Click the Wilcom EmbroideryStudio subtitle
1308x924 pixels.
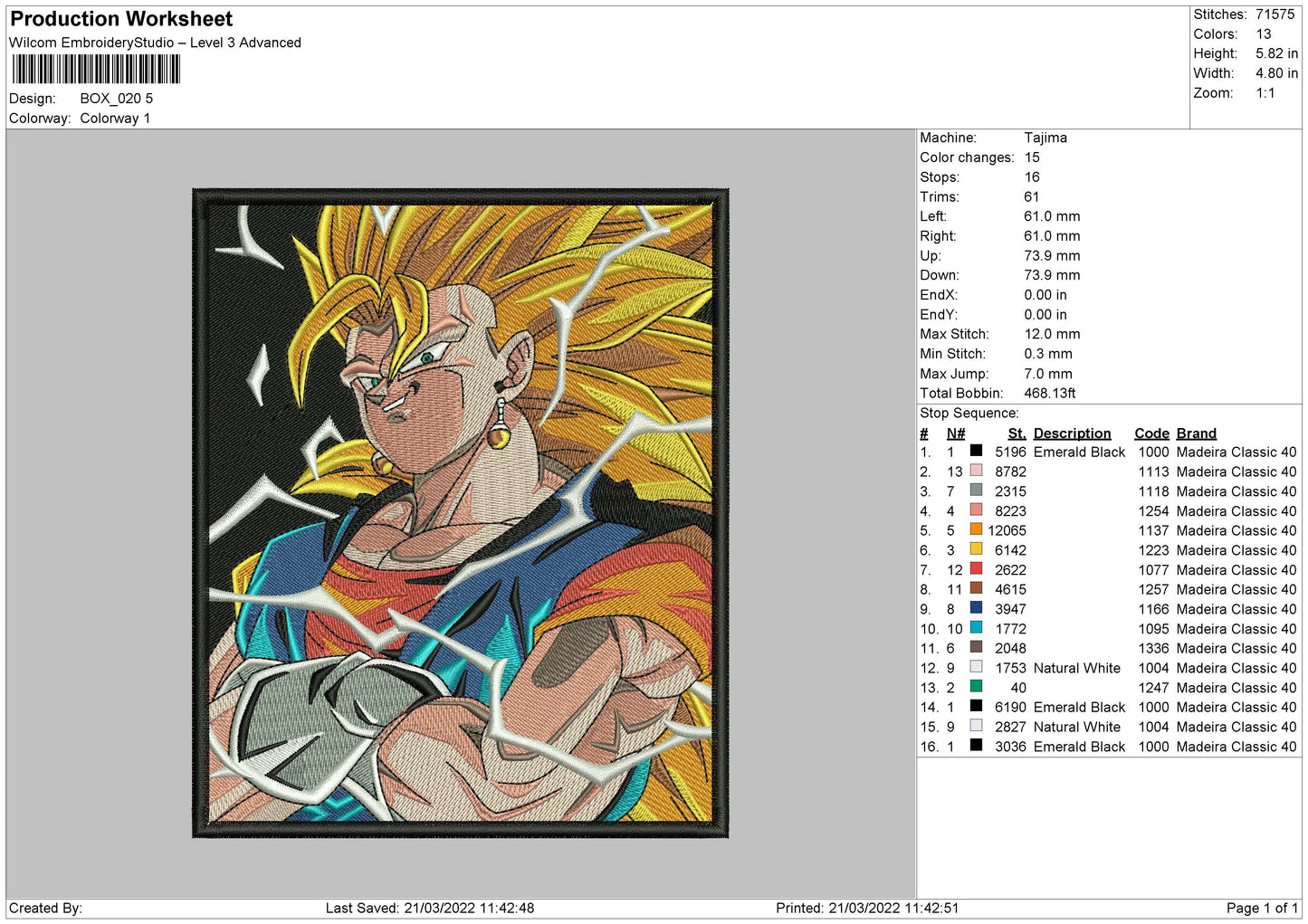pos(155,43)
